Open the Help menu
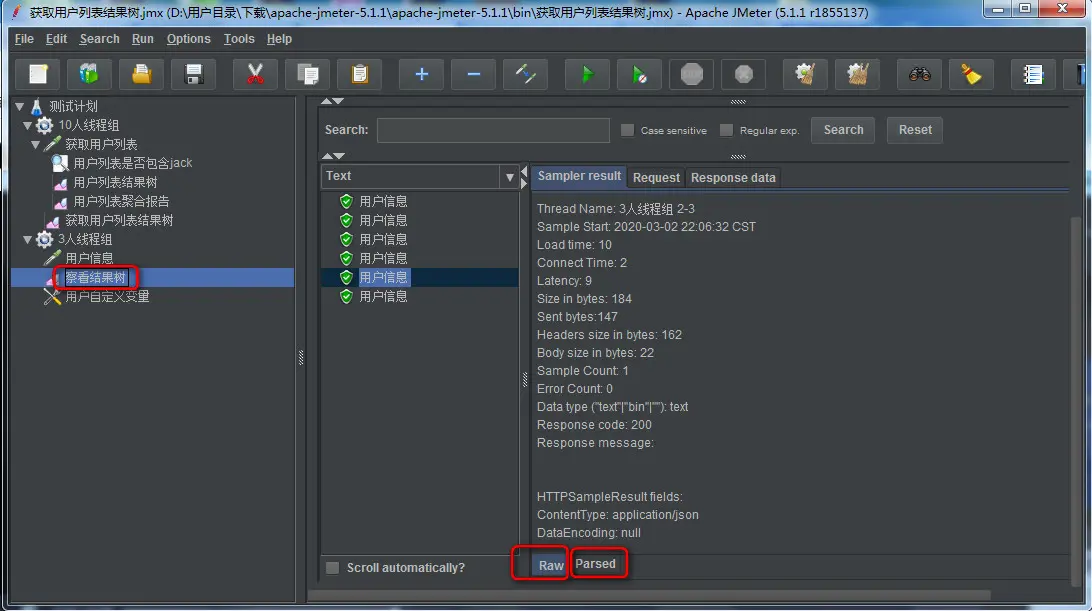Screen dimensions: 1092x611 [279, 39]
